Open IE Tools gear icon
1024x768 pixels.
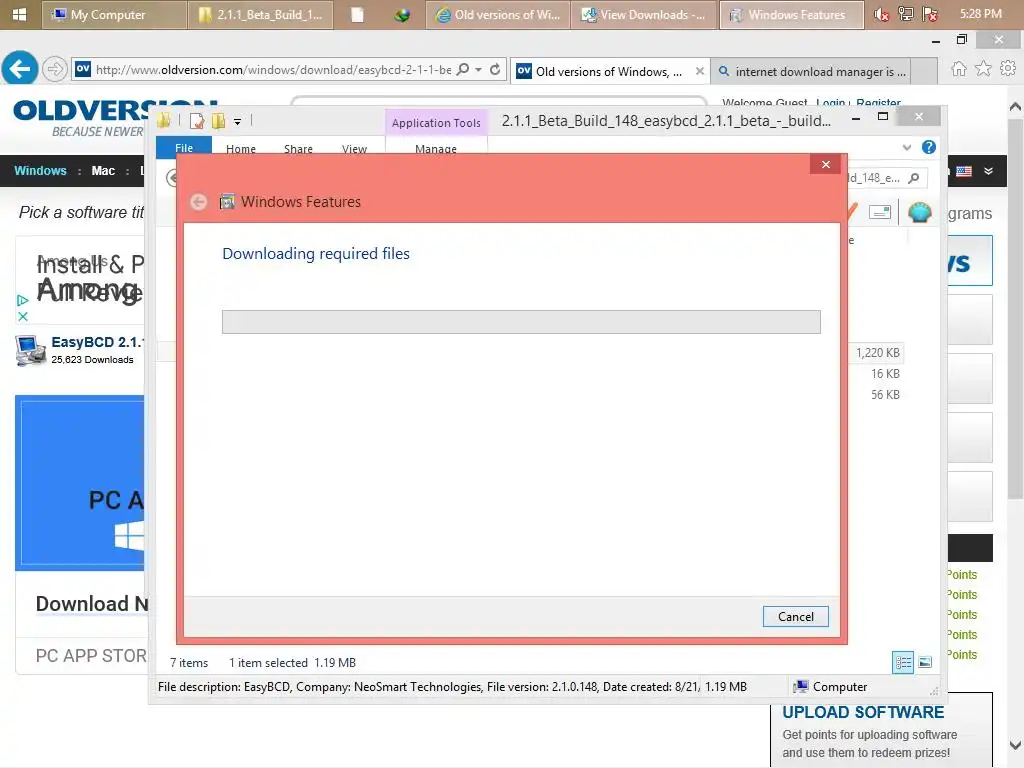click(x=1008, y=68)
